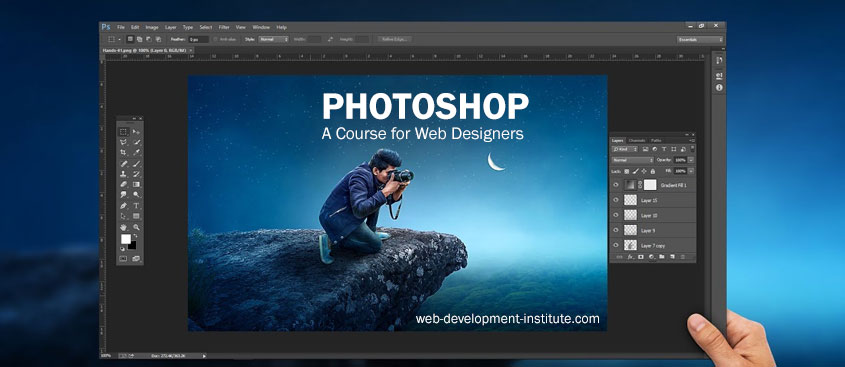Open the Layer menu

click(170, 27)
